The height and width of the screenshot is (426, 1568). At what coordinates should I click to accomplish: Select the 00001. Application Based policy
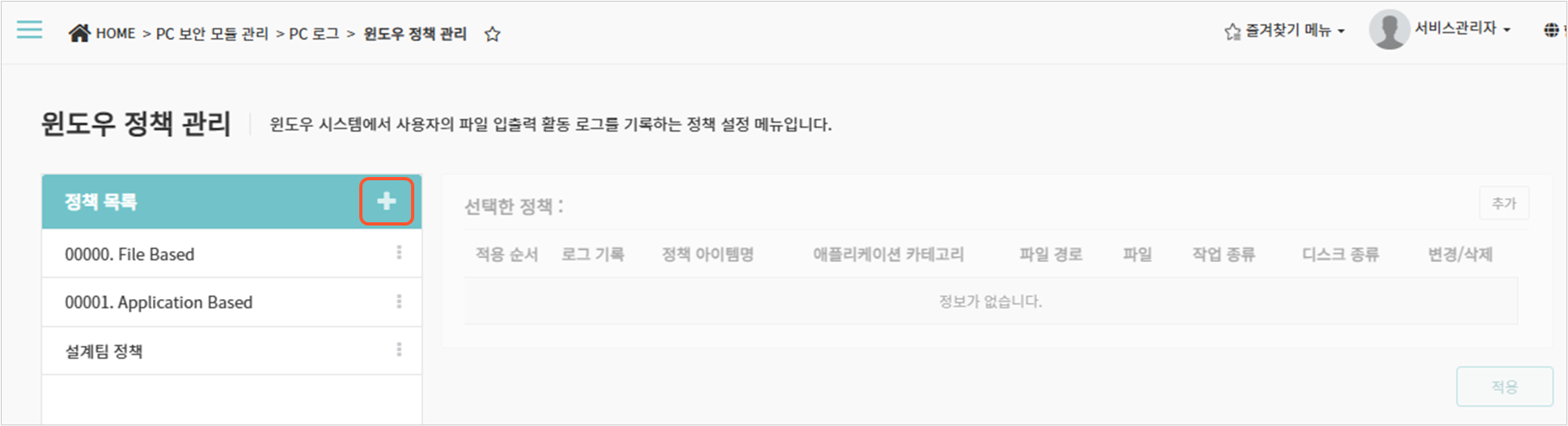(231, 302)
